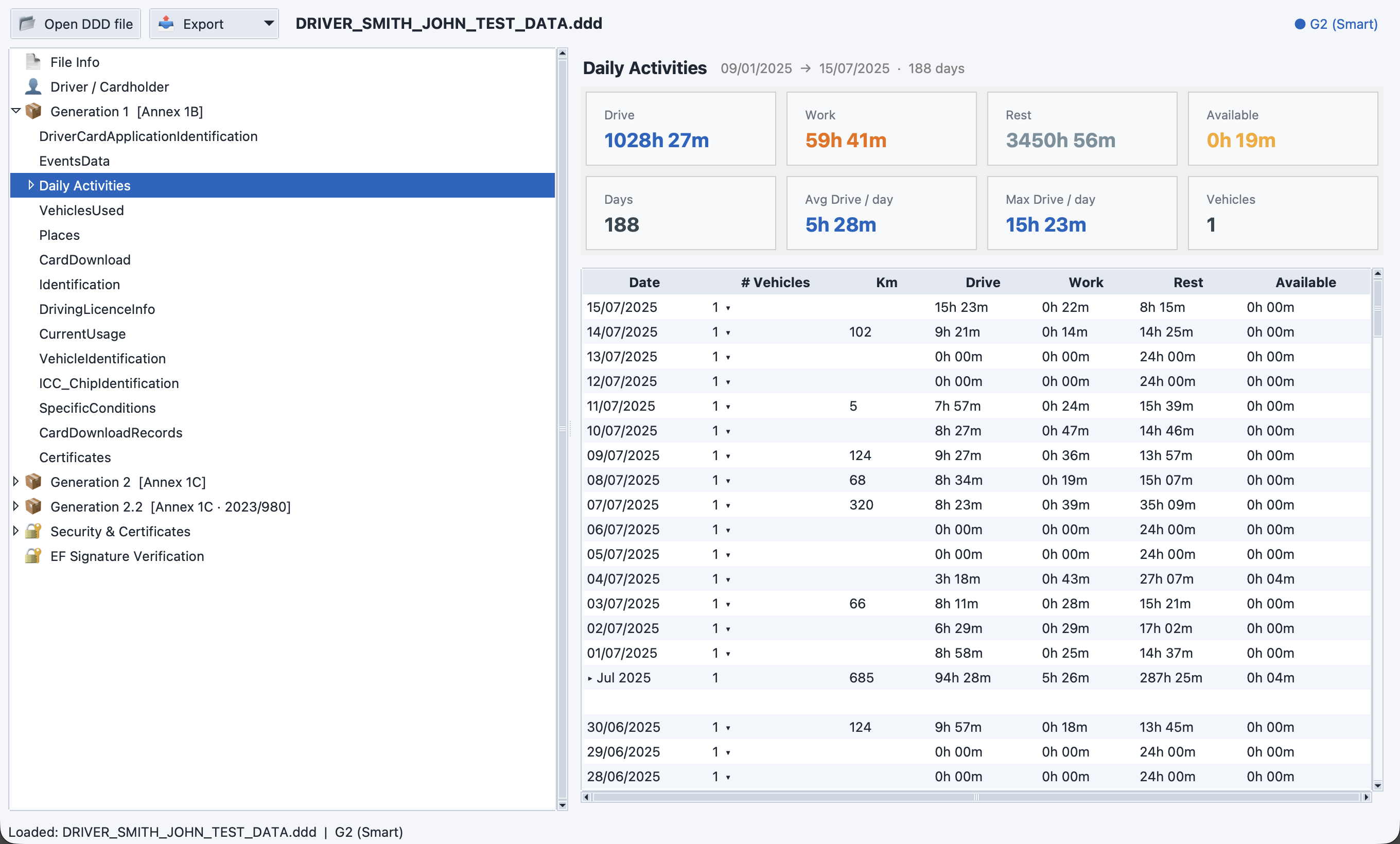Select EF Signature Verification tree item

127,556
